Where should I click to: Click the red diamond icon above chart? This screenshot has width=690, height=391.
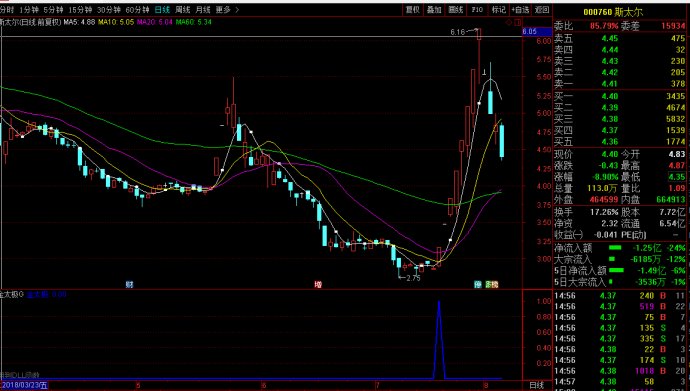click(509, 22)
